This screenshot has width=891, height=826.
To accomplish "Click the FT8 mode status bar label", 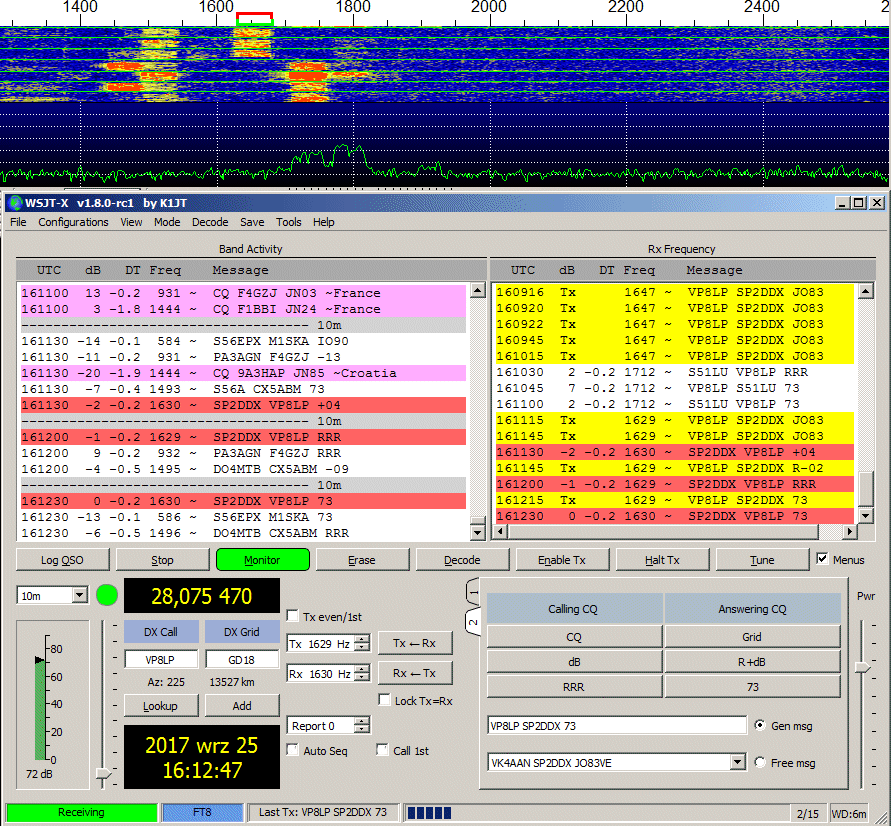I will click(202, 812).
